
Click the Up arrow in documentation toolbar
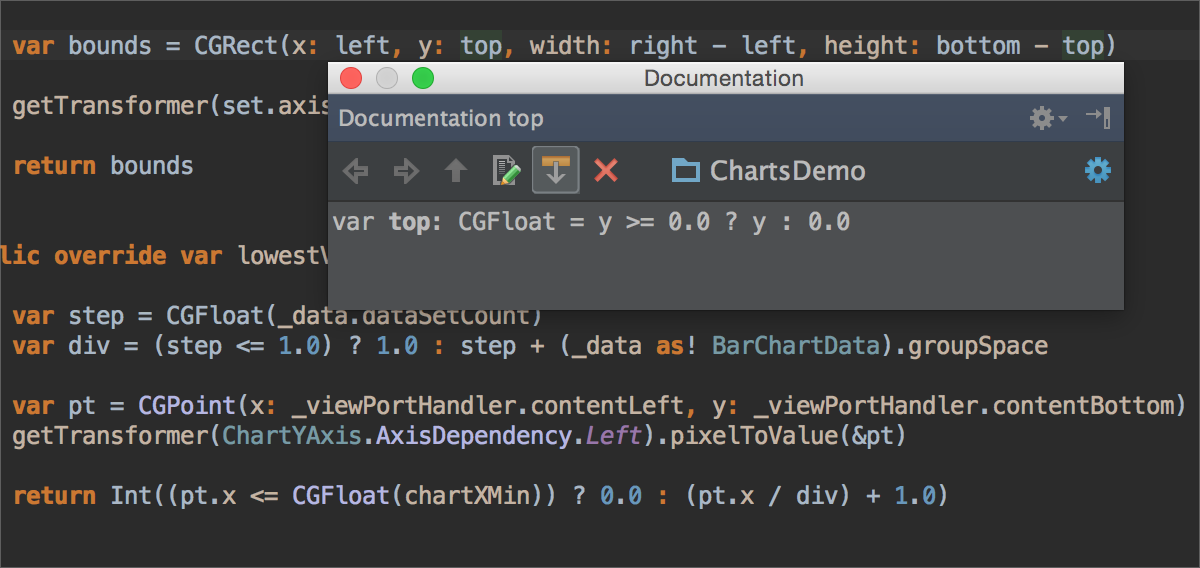tap(456, 171)
